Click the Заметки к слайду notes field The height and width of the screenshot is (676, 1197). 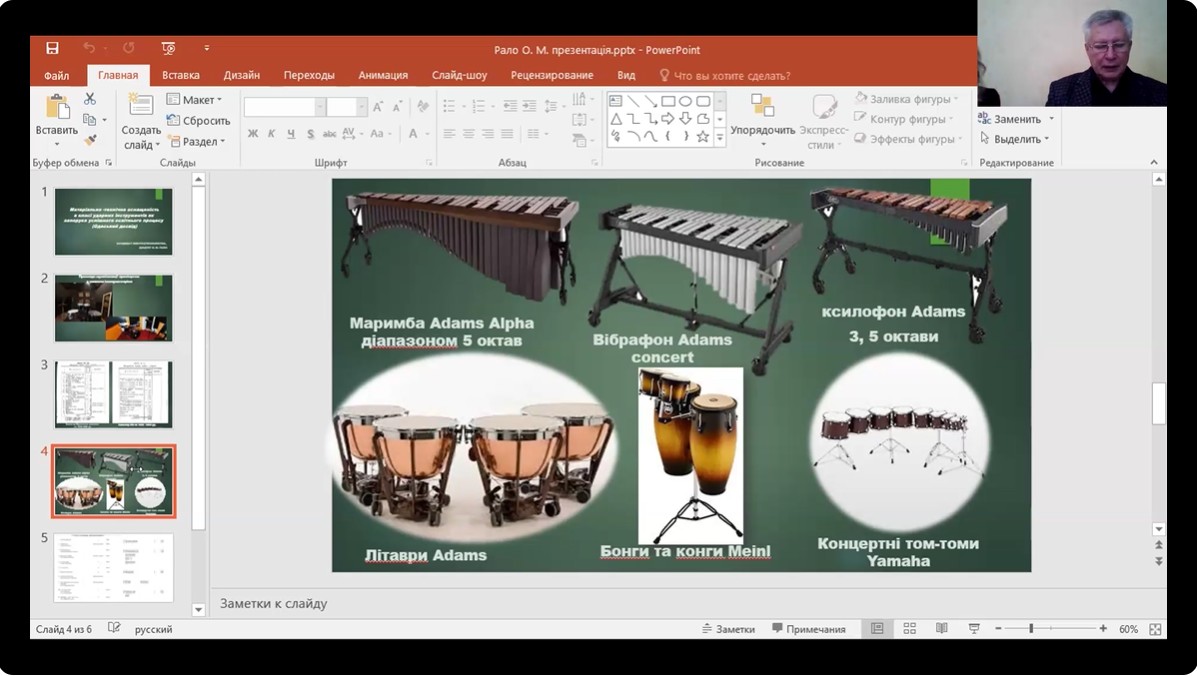(681, 604)
